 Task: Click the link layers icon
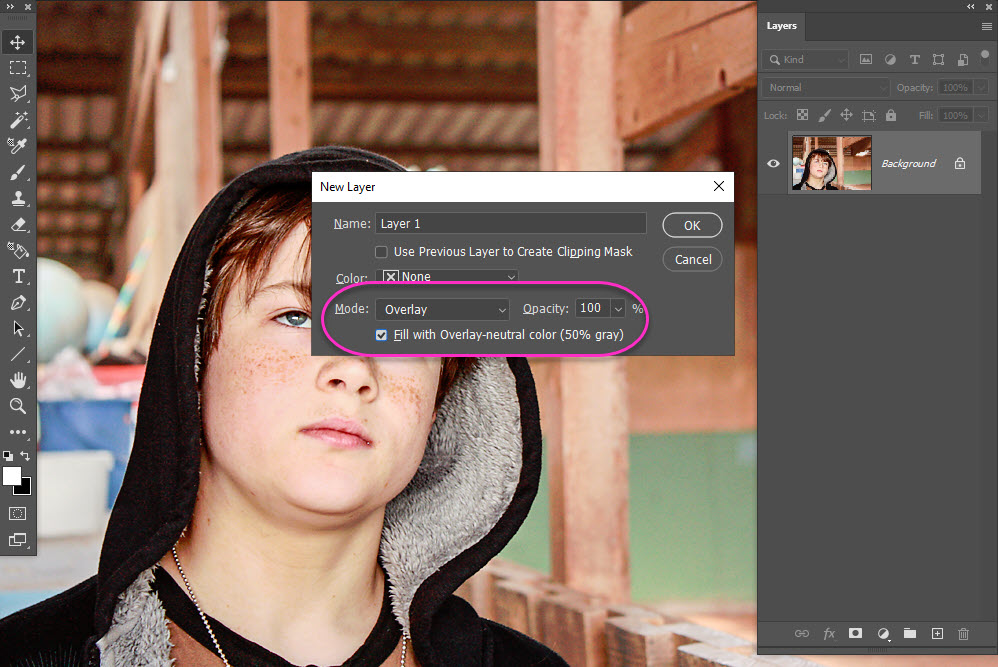[x=802, y=633]
